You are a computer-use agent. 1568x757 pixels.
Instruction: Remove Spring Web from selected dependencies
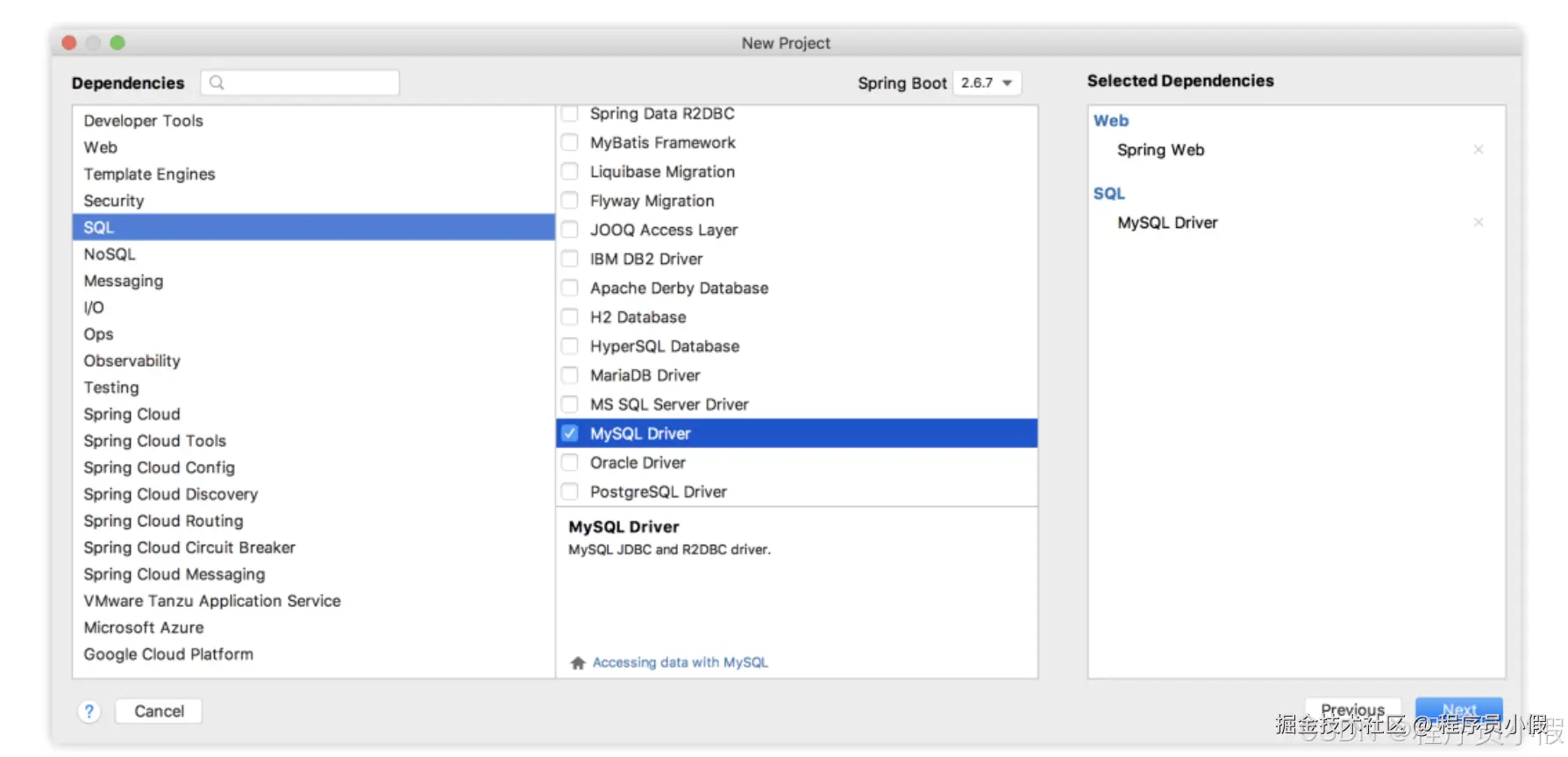point(1479,150)
